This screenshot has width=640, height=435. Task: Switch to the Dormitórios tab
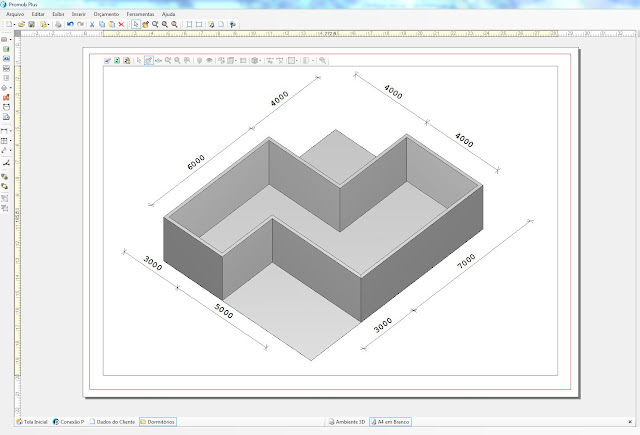coord(158,422)
